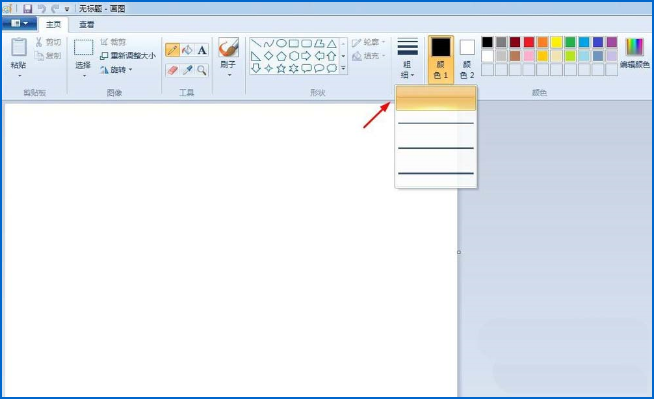This screenshot has height=400, width=654.
Task: Select the Color picker eyedropper tool
Action: 187,70
